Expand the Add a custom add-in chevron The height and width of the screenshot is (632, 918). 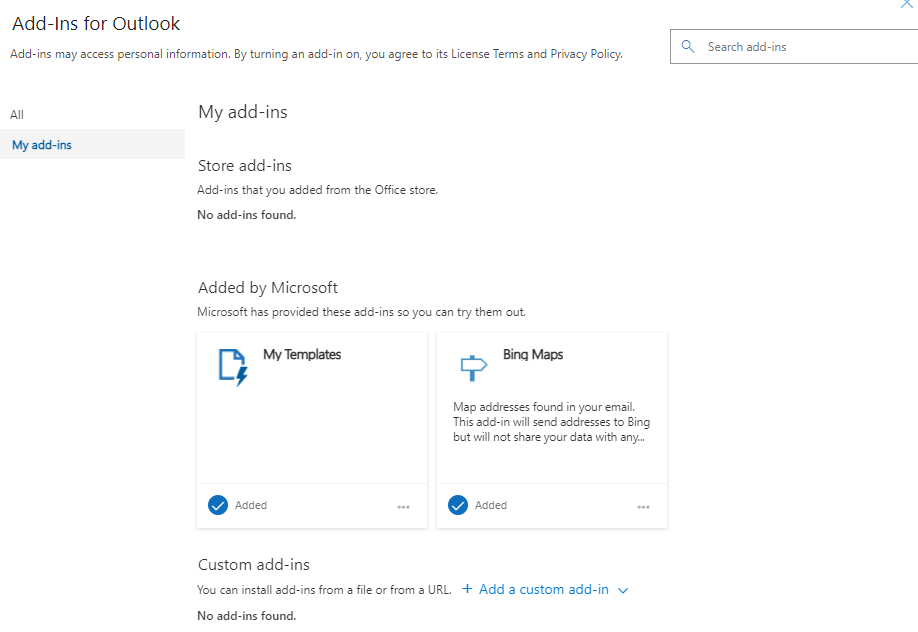point(623,590)
